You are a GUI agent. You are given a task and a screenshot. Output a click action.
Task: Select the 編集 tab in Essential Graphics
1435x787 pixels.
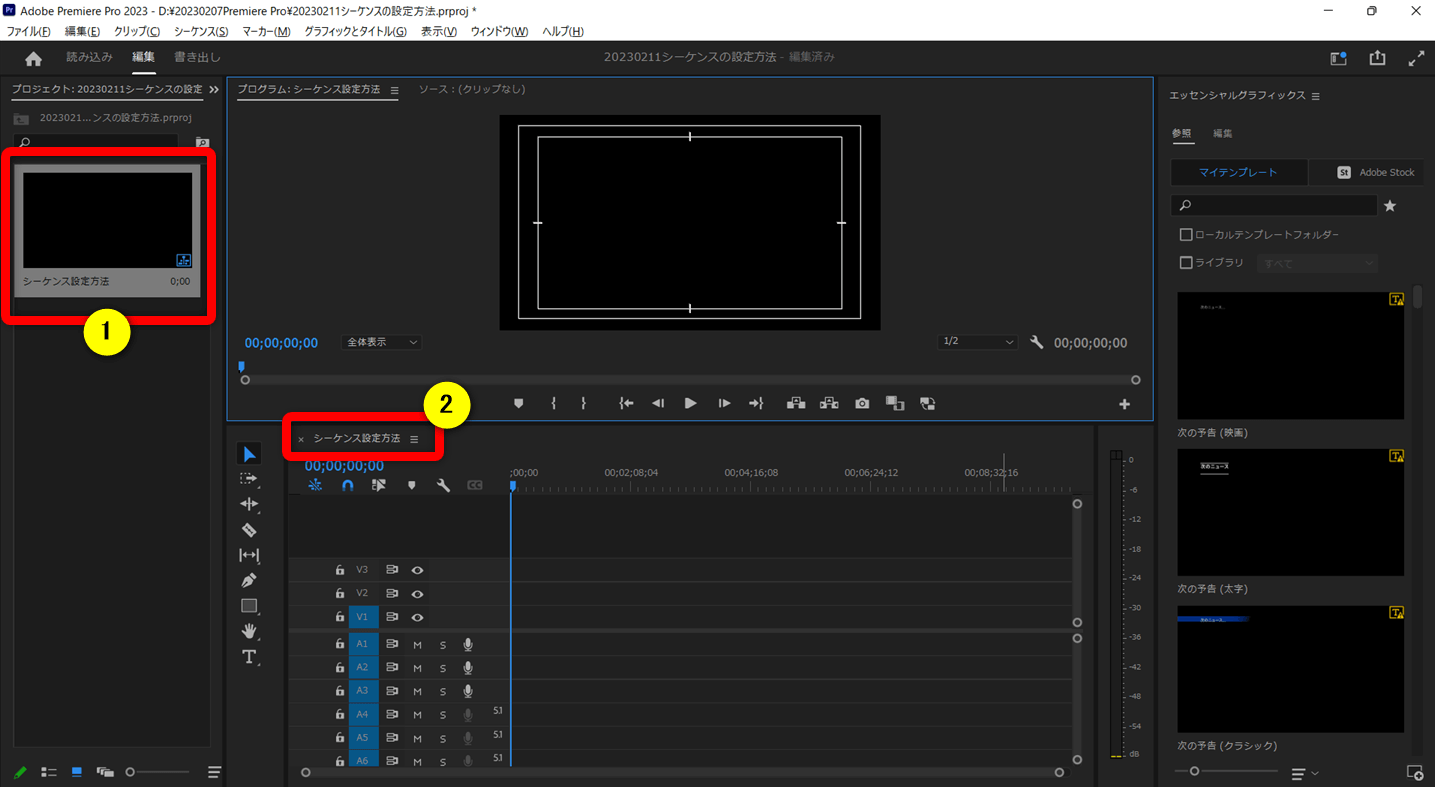click(1223, 133)
